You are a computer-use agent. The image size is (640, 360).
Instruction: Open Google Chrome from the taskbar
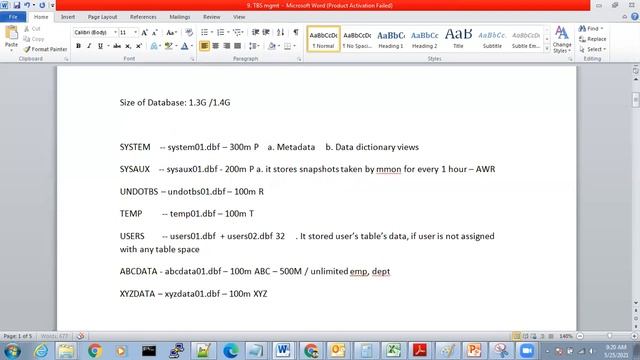tap(95, 351)
